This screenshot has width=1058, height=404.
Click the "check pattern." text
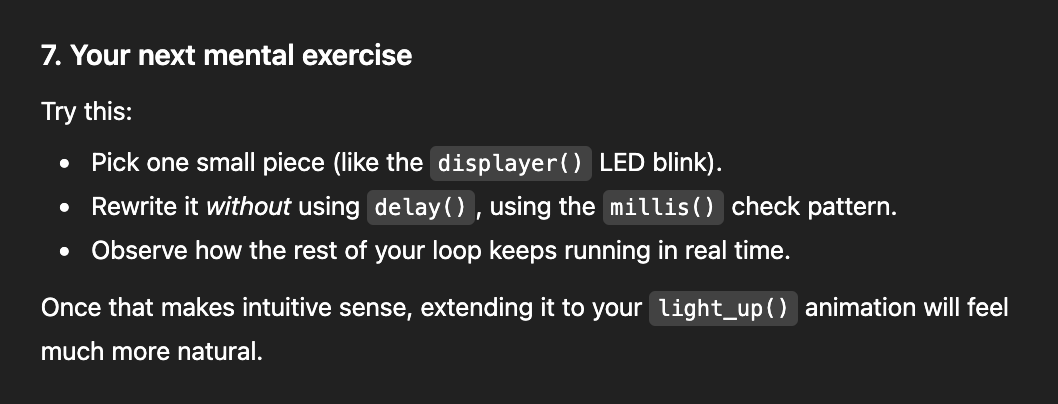814,207
